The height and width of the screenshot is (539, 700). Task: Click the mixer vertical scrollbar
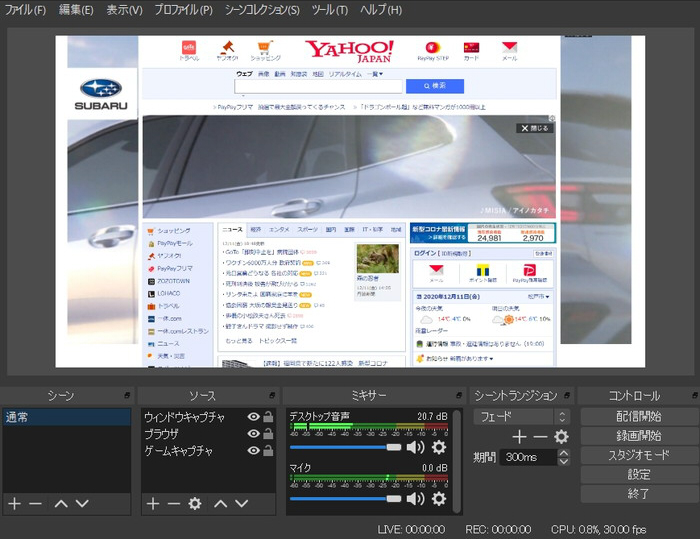(457, 461)
